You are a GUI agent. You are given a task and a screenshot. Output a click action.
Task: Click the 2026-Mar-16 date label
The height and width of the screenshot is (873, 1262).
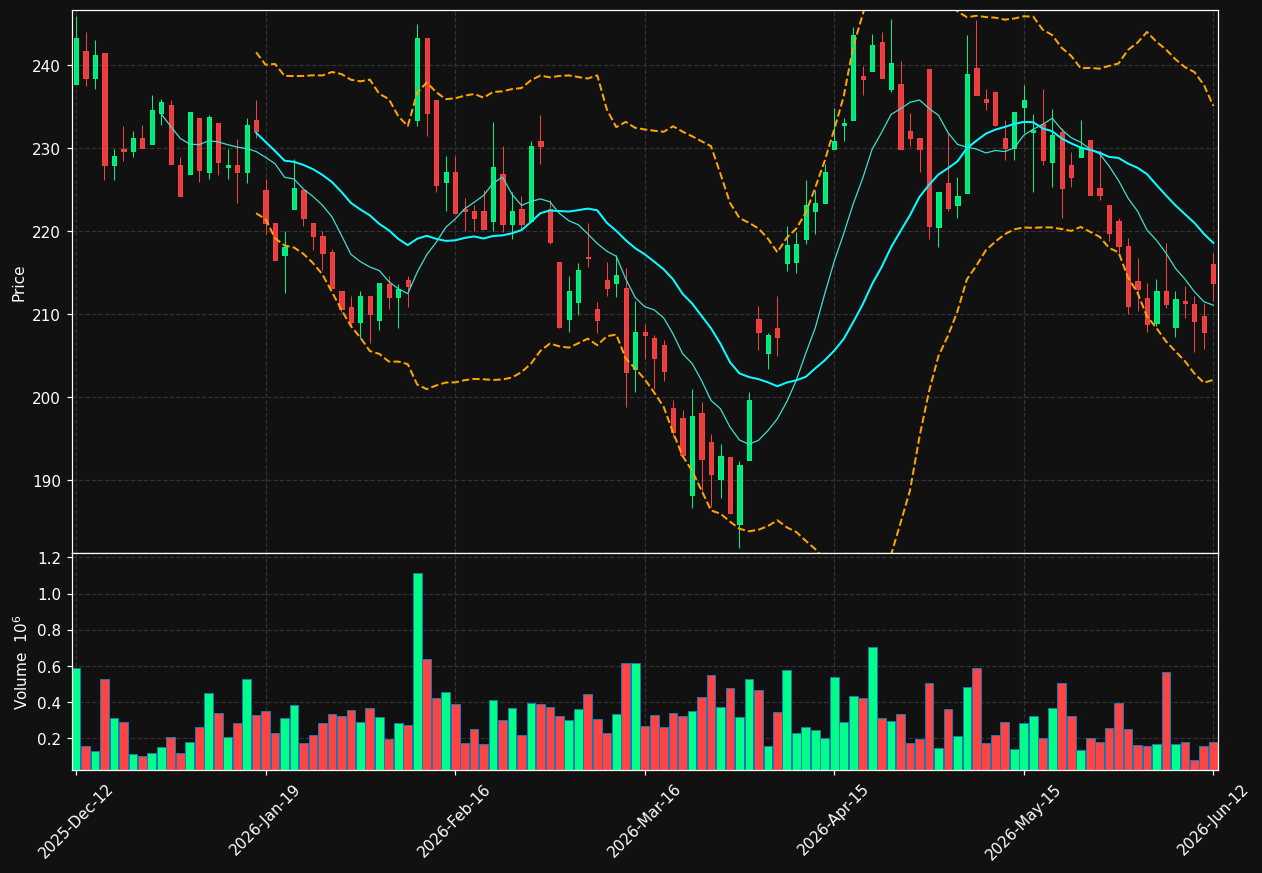point(644,821)
